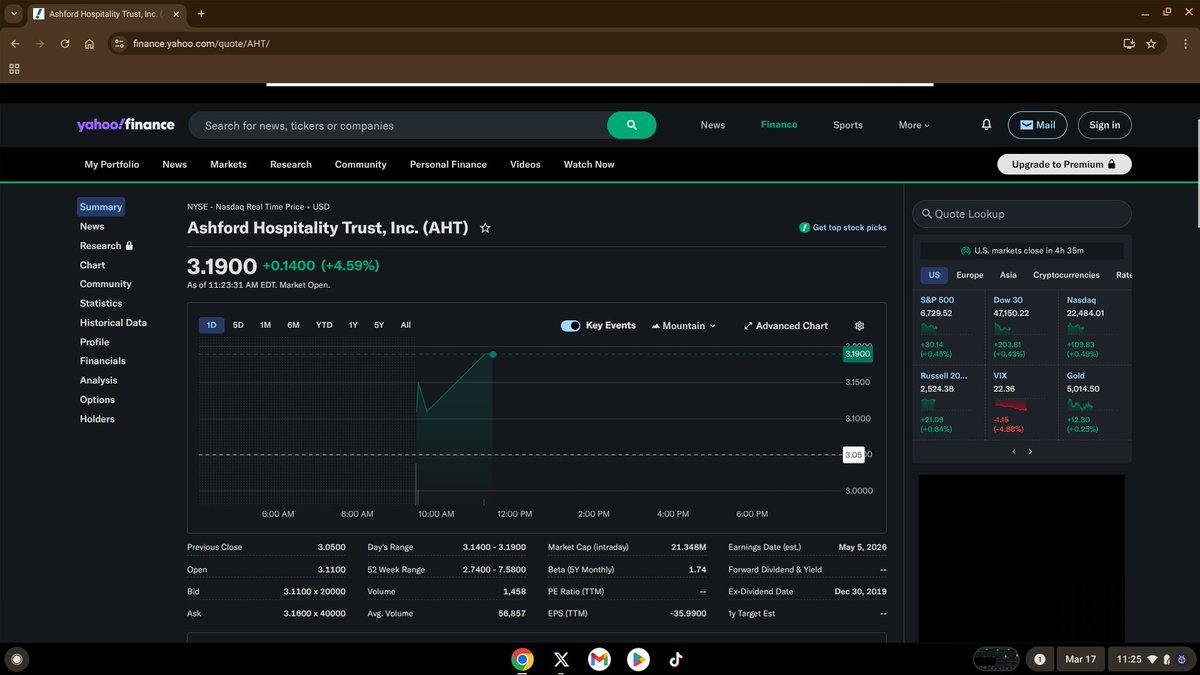Open the VIX market card
1200x675 pixels.
tap(1021, 402)
